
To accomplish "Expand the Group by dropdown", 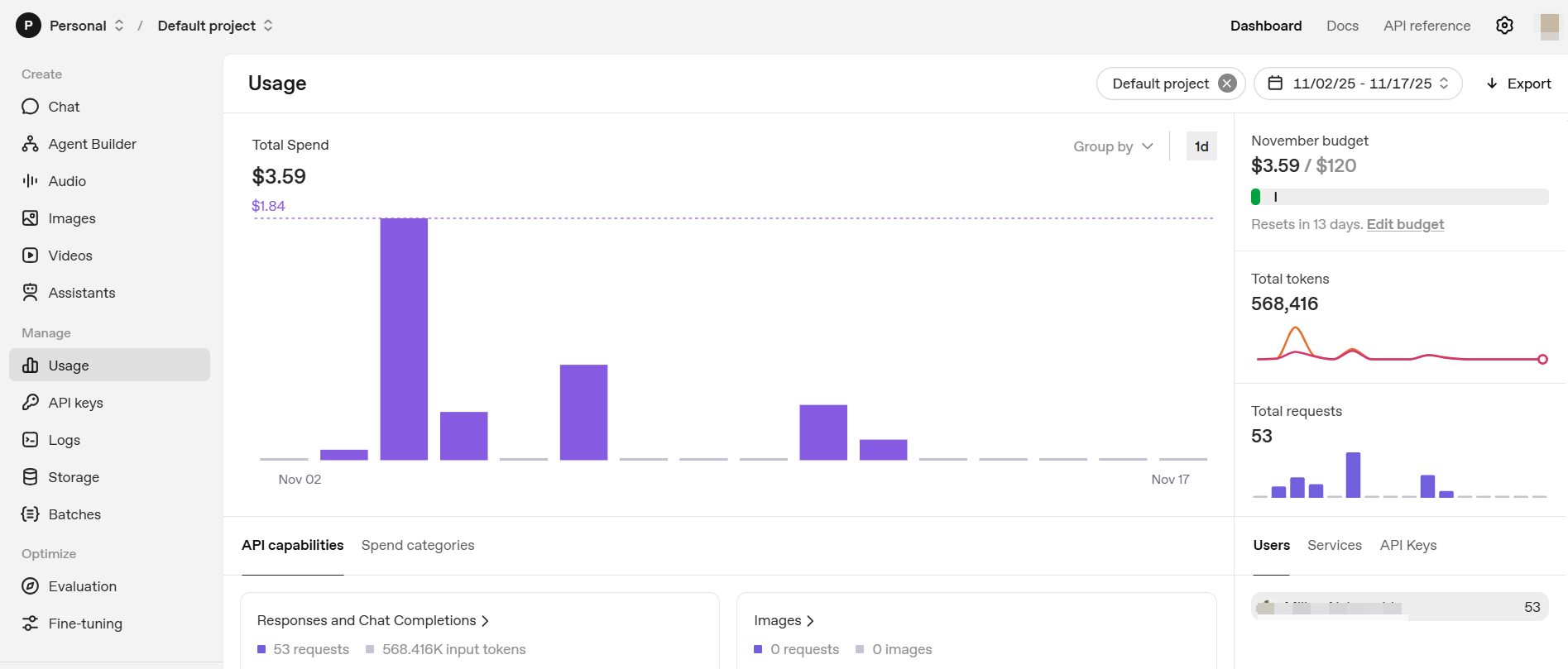I will pyautogui.click(x=1113, y=146).
